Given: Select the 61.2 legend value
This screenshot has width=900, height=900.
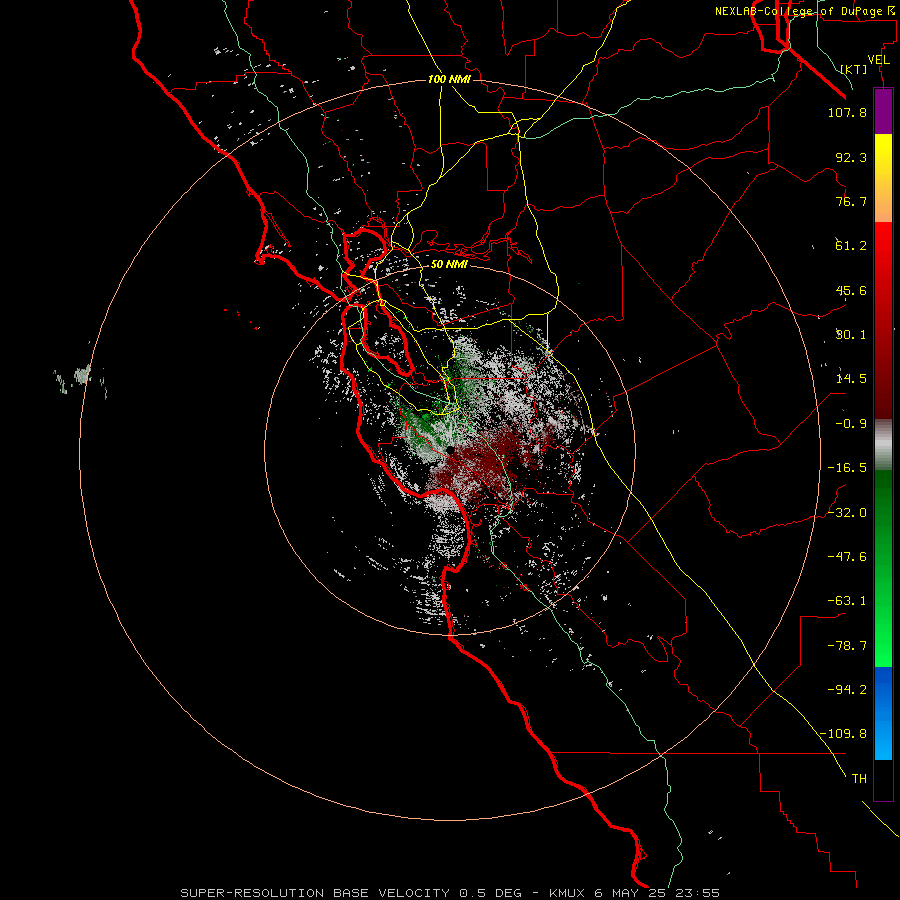Looking at the screenshot, I should pyautogui.click(x=851, y=246).
